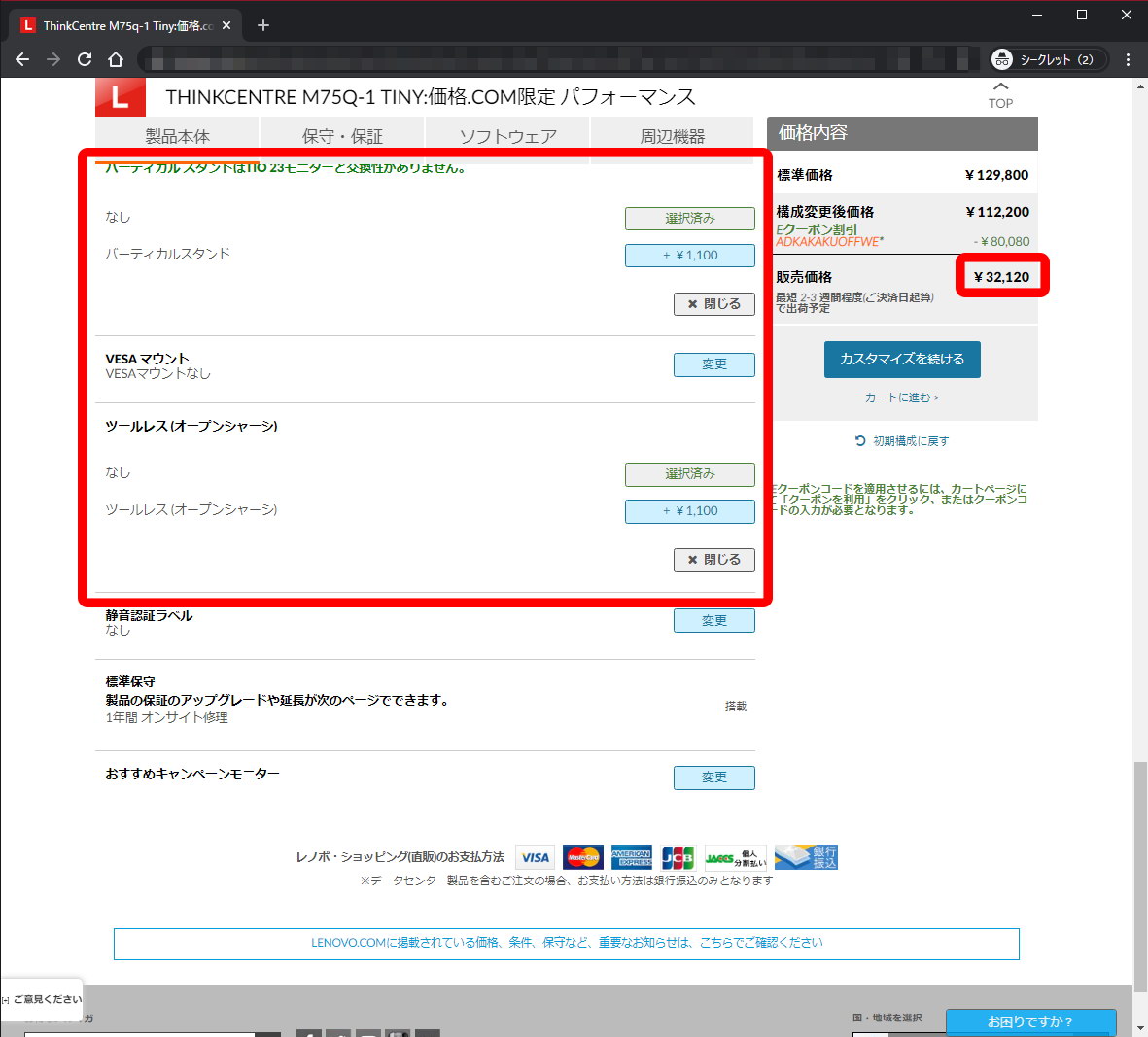This screenshot has width=1148, height=1037.
Task: Select the ThinkCentre M75q-1 Tiny browser tab
Action: coord(126,25)
